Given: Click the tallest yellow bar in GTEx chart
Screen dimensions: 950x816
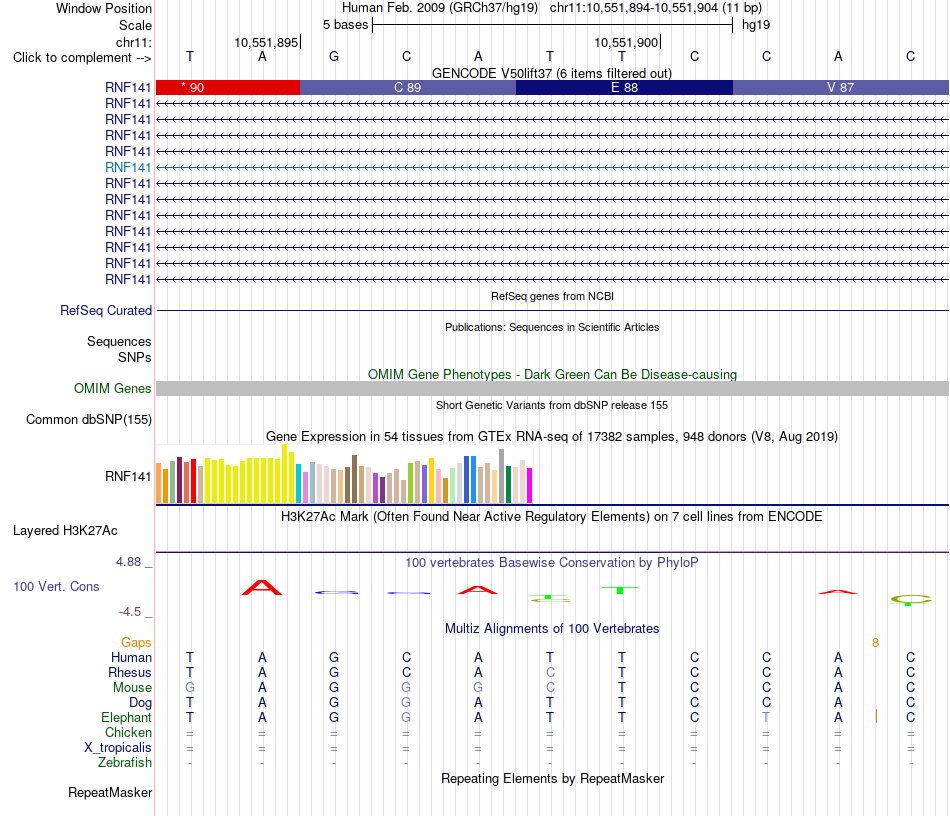Looking at the screenshot, I should click(x=285, y=474).
